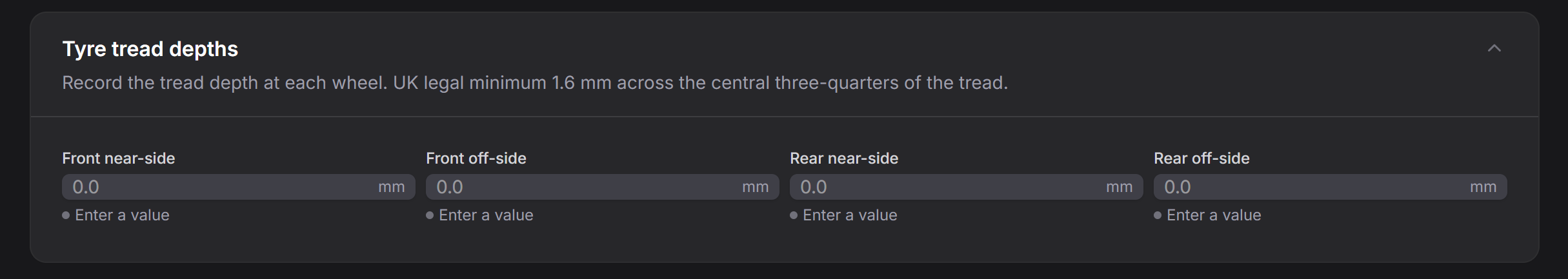Screen dimensions: 1568x279
Task: Click the status dot under Rear off-side
Action: click(1158, 215)
